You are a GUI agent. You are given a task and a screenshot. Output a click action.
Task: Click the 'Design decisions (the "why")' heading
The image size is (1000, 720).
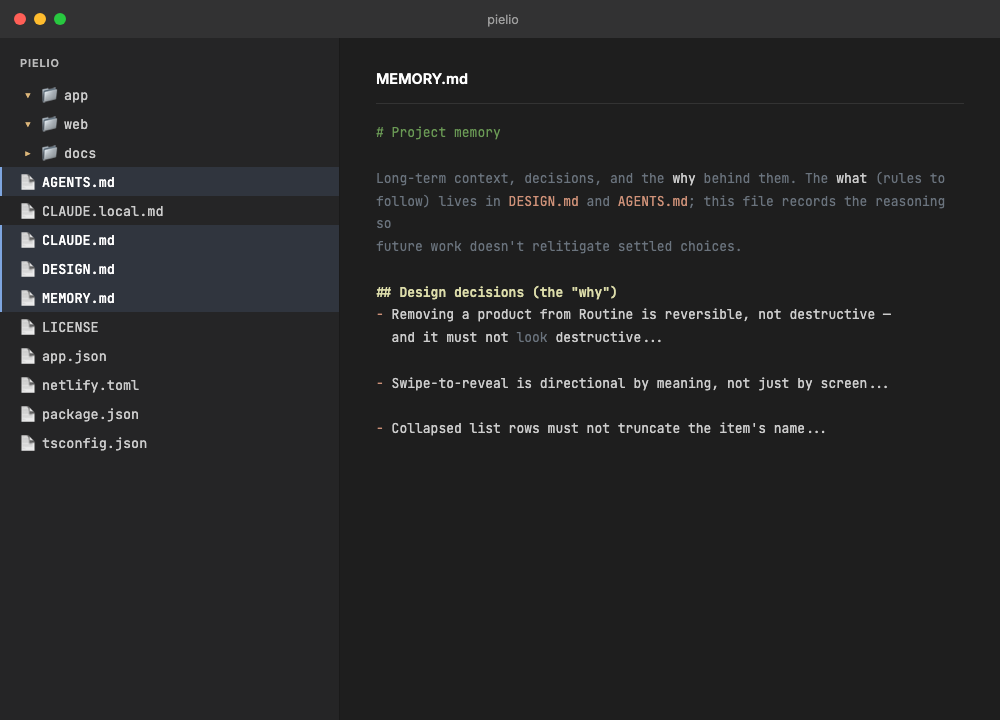496,292
